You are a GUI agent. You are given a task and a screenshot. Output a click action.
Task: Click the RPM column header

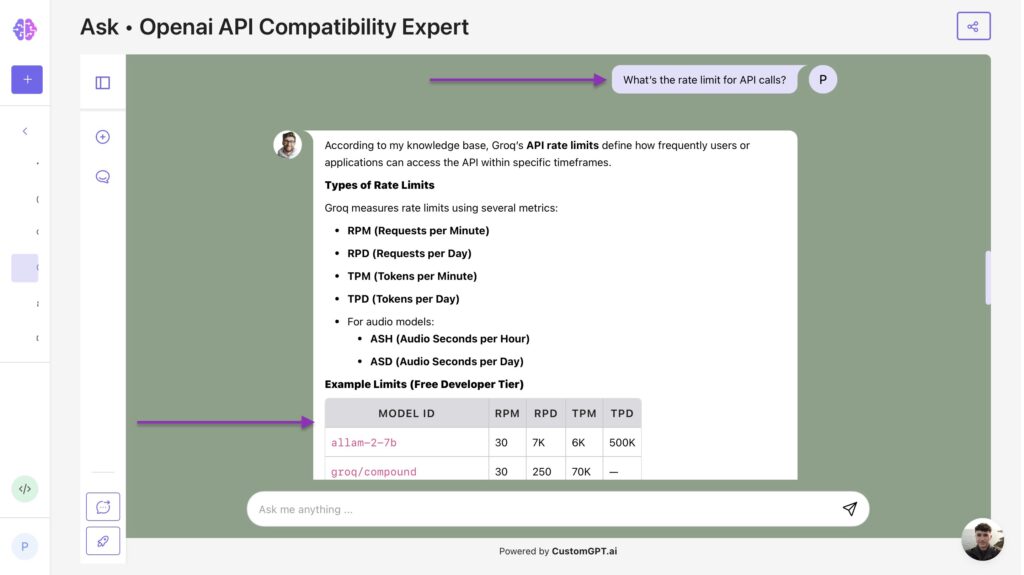pos(507,413)
